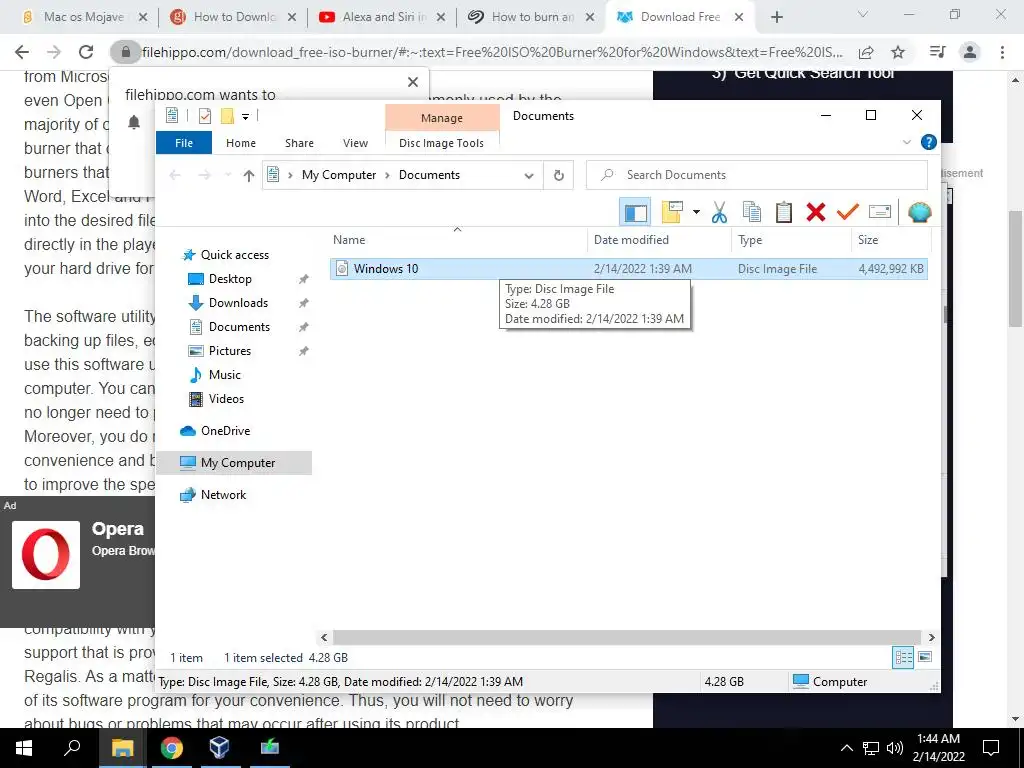
Task: Toggle the navigation pane toolbar button
Action: (x=634, y=212)
